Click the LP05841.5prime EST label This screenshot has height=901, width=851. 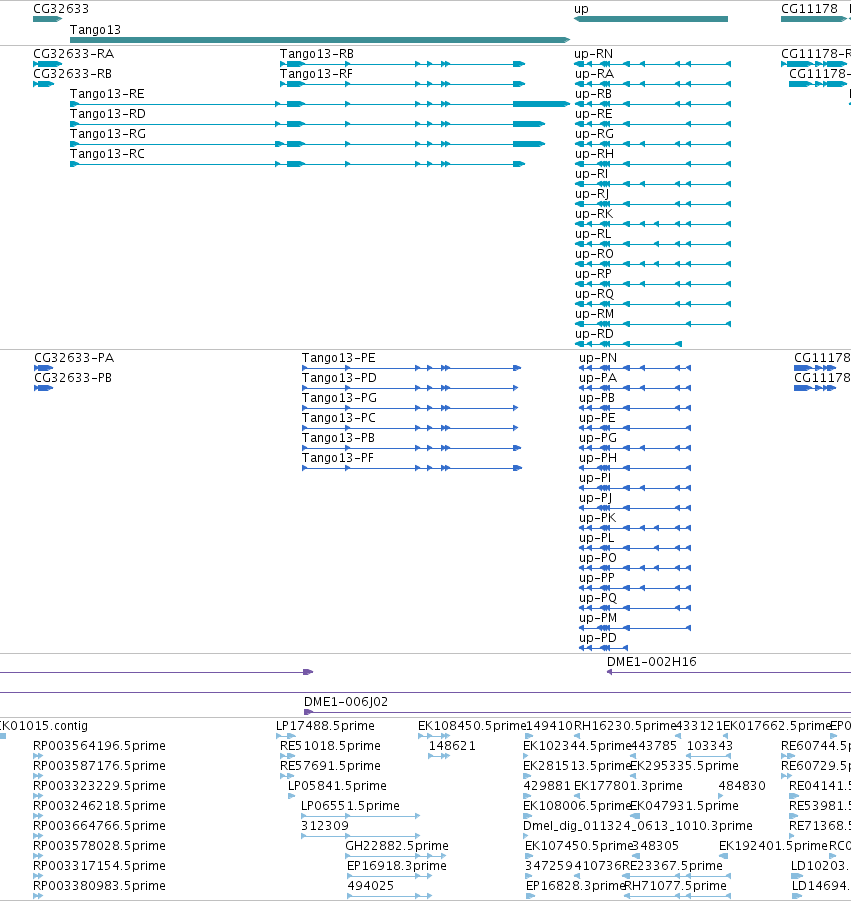(x=337, y=786)
